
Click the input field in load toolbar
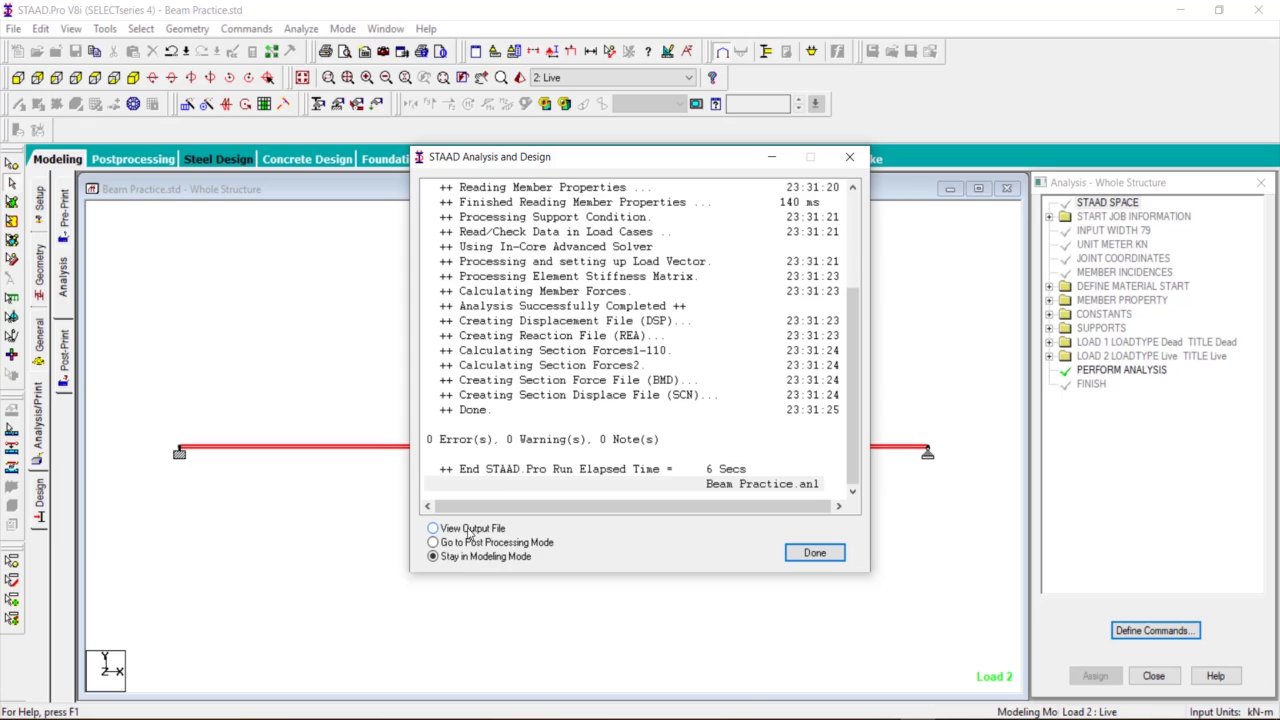(x=758, y=104)
